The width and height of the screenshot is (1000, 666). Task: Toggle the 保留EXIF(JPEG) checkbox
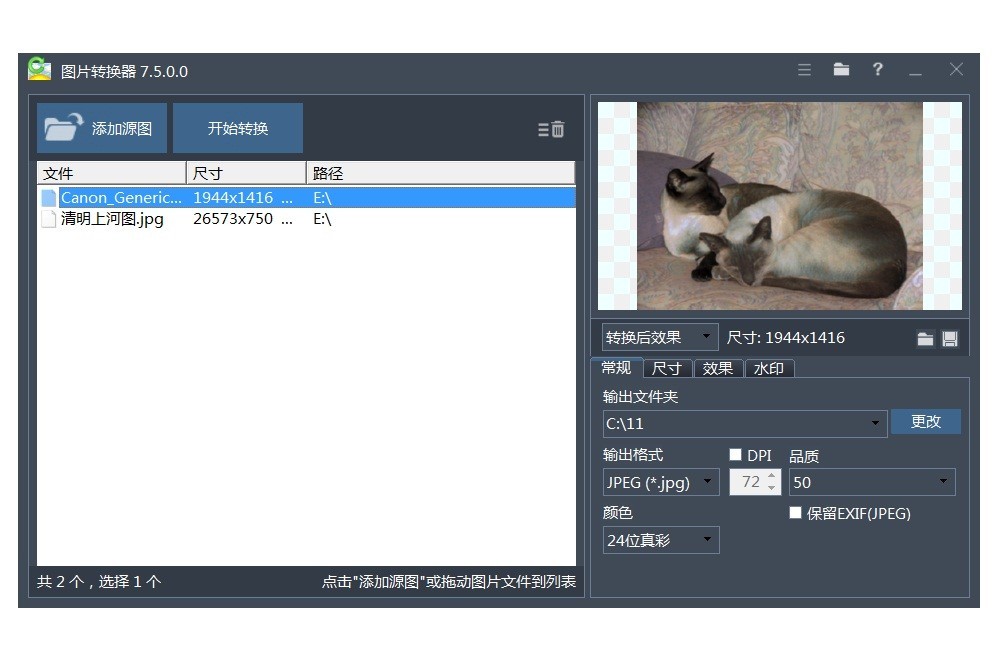pyautogui.click(x=796, y=513)
